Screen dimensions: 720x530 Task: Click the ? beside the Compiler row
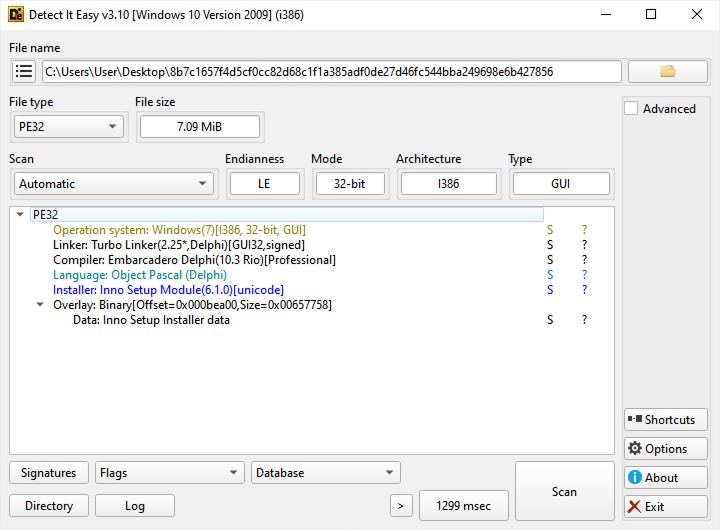click(585, 260)
